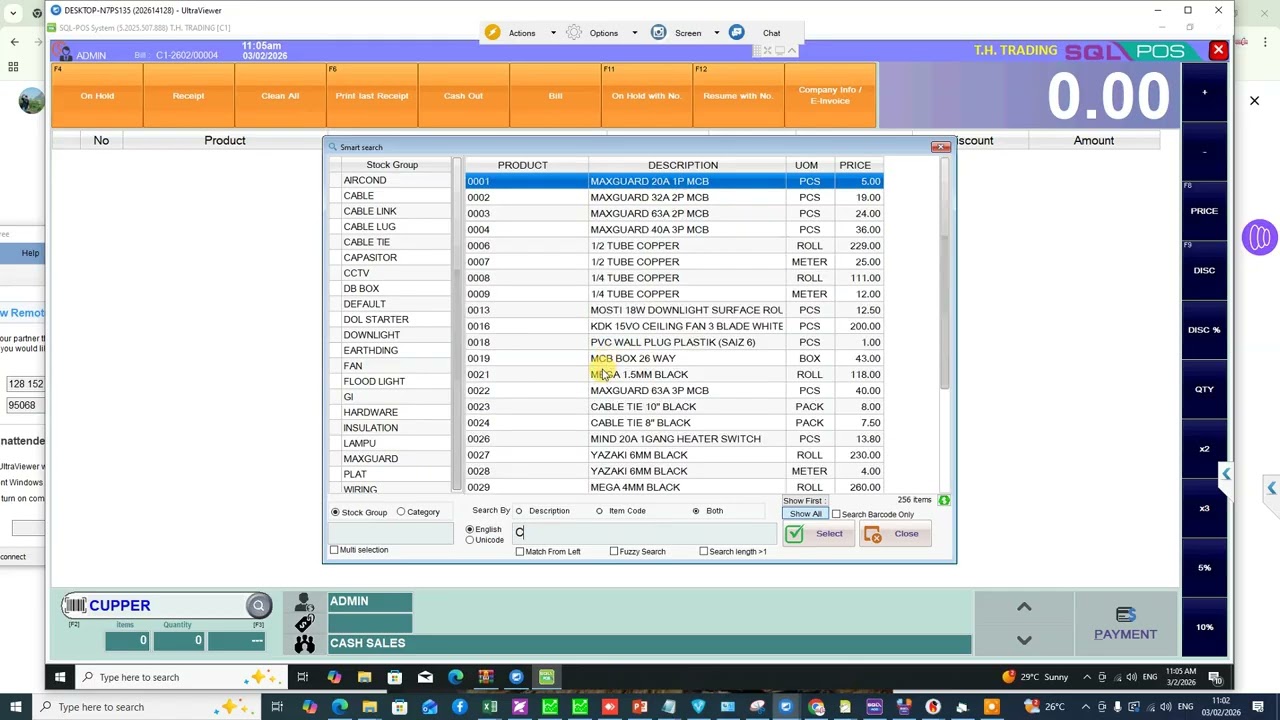Open UltraViewer Options dropdown

(x=604, y=33)
